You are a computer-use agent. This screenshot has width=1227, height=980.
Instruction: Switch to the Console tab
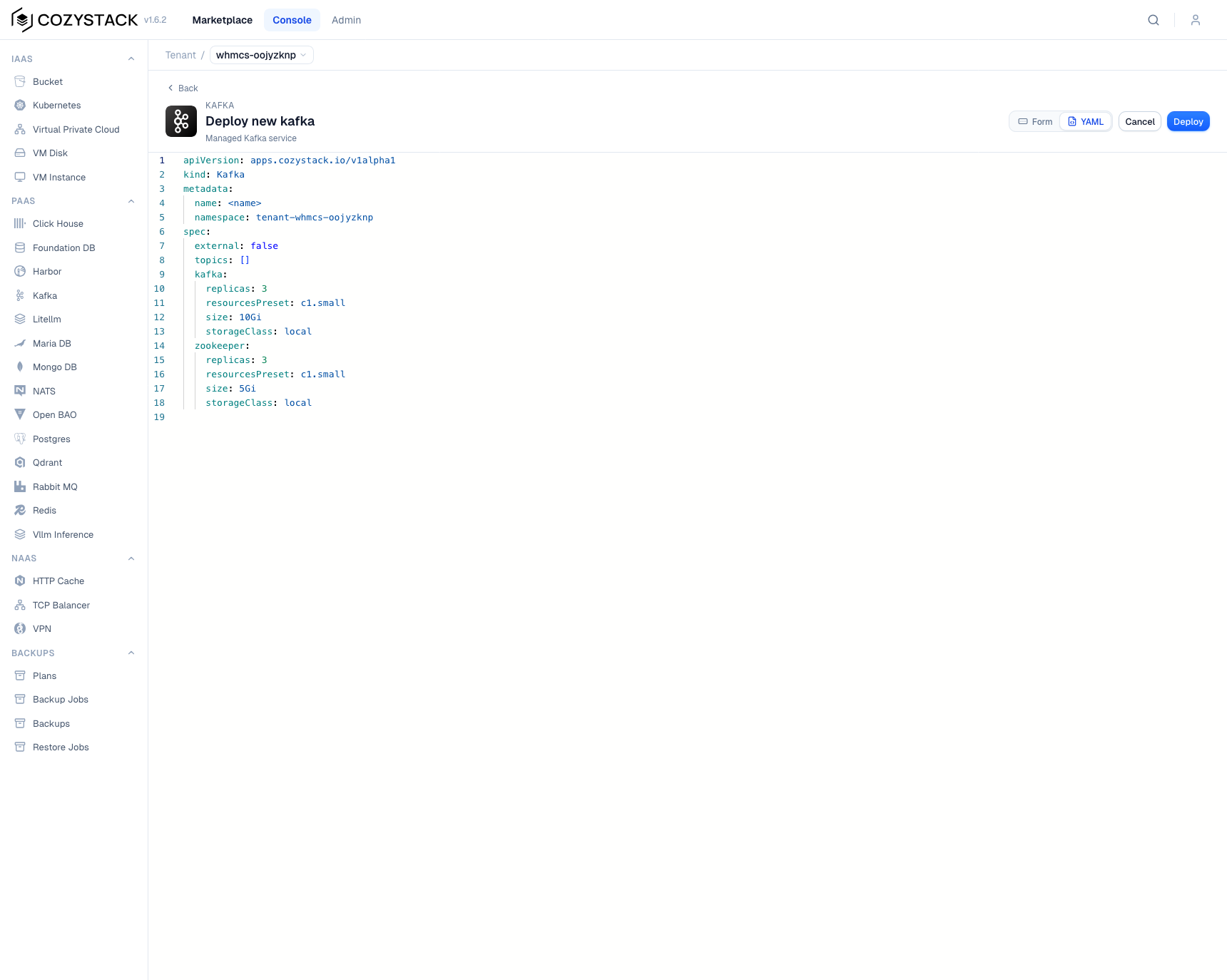click(292, 20)
